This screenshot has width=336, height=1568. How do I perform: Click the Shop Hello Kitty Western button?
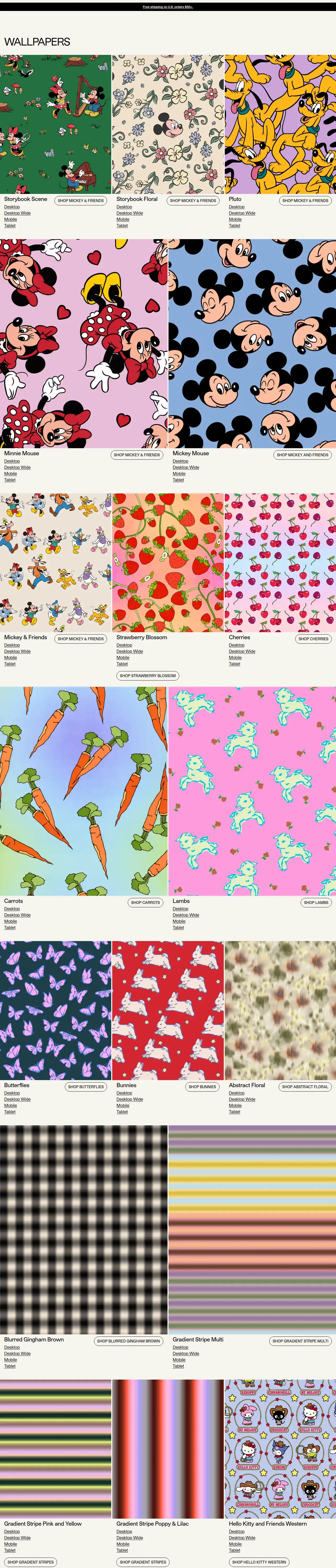[x=259, y=1562]
